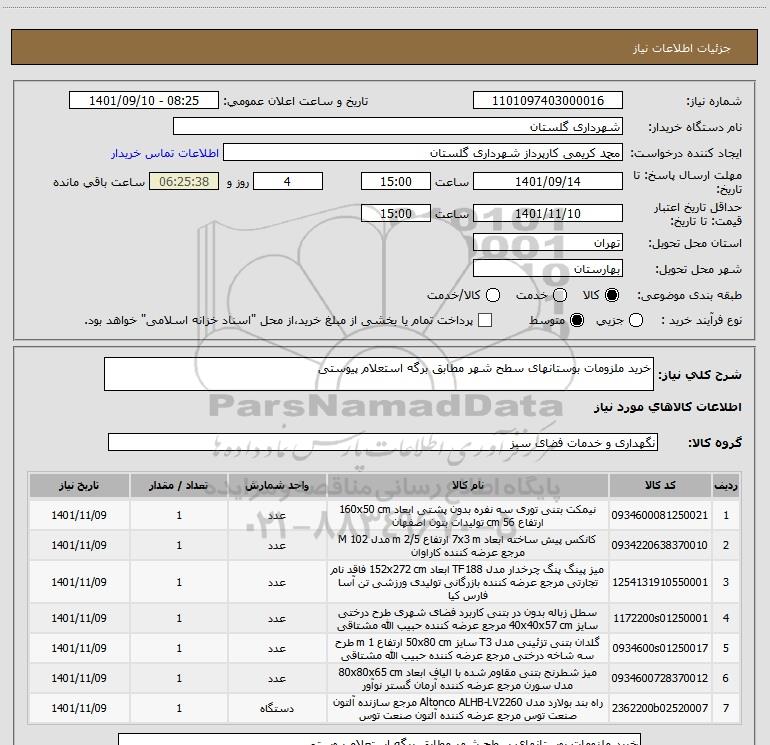Viewport: 770px width, 745px height.
Task: Click product code 0934220638370010
Action: point(660,545)
